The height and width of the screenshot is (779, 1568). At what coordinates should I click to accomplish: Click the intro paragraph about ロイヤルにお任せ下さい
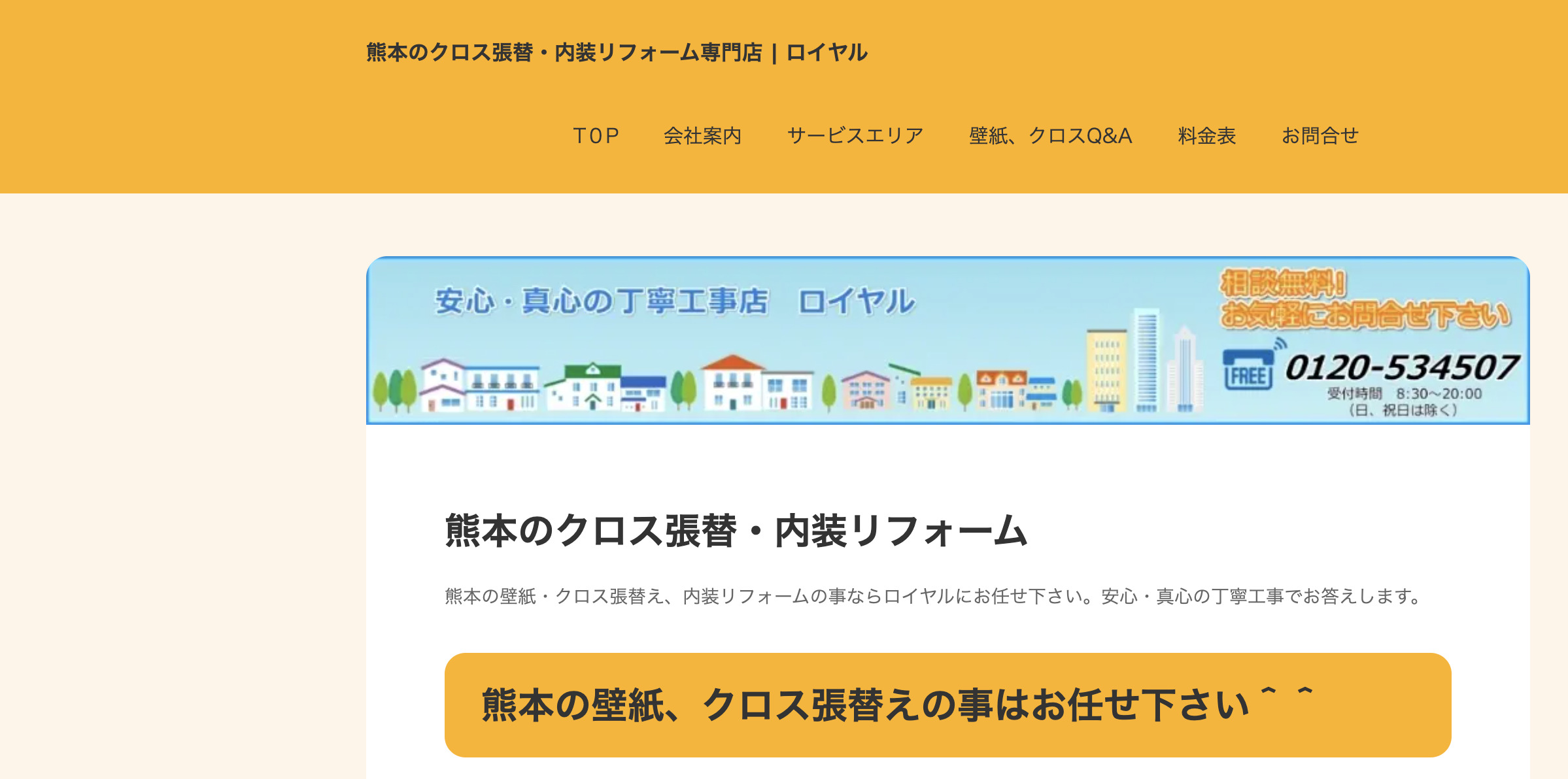932,596
